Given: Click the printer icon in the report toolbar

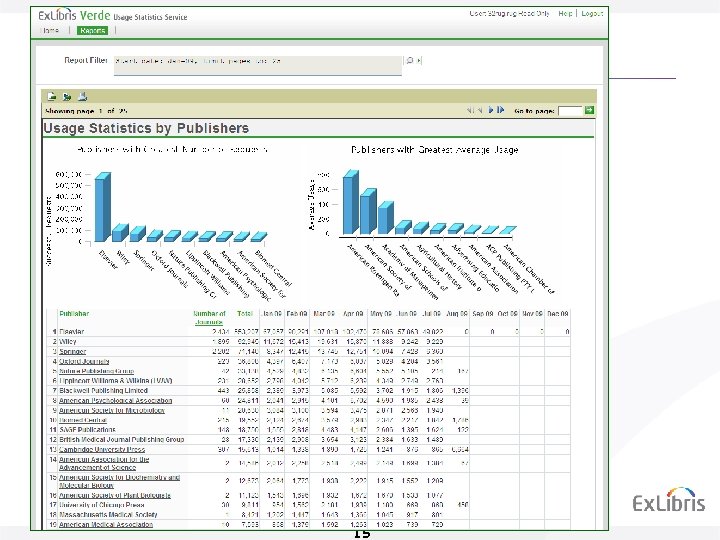Looking at the screenshot, I should [83, 96].
